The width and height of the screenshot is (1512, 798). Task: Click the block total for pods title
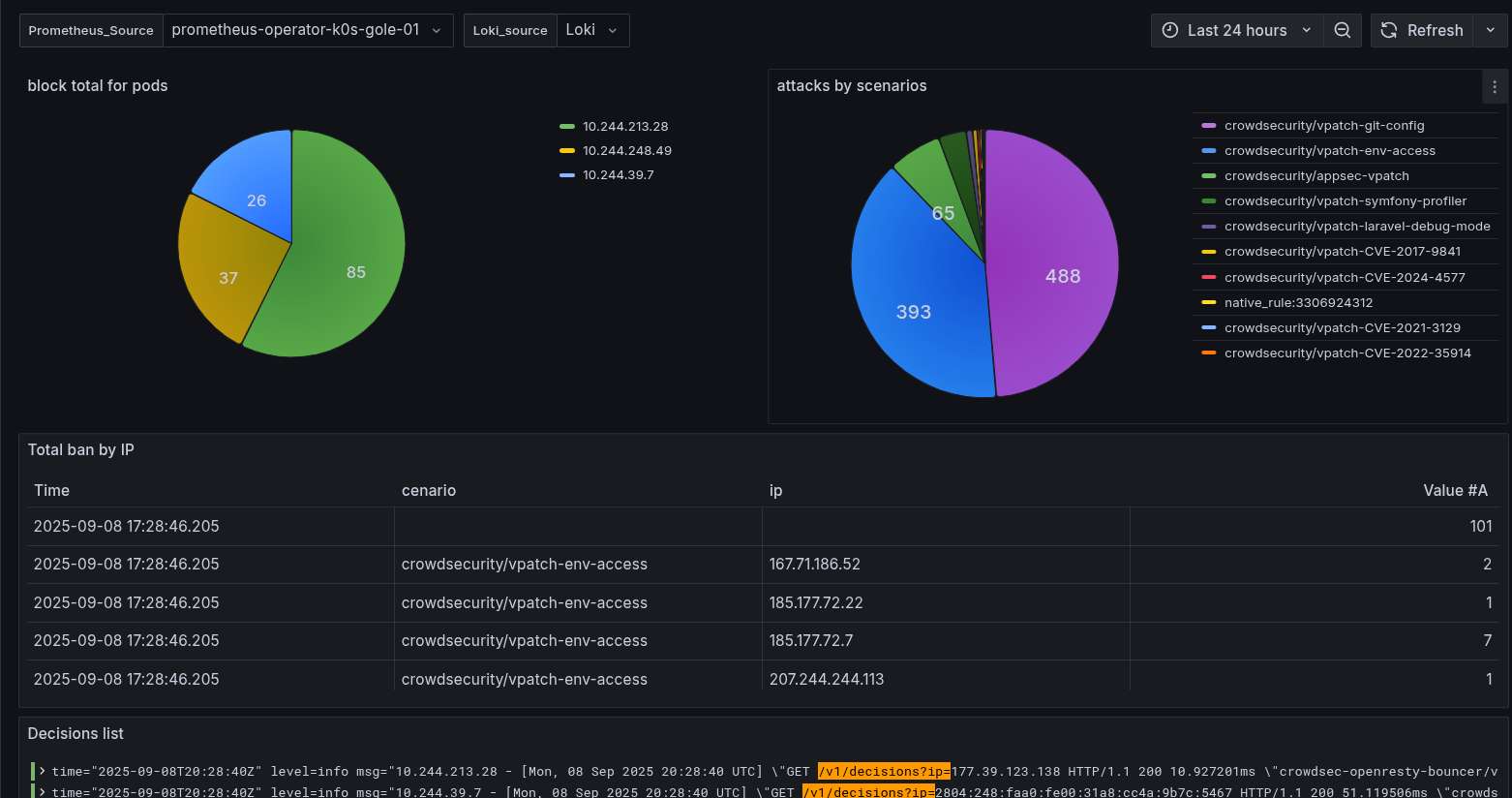tap(98, 85)
